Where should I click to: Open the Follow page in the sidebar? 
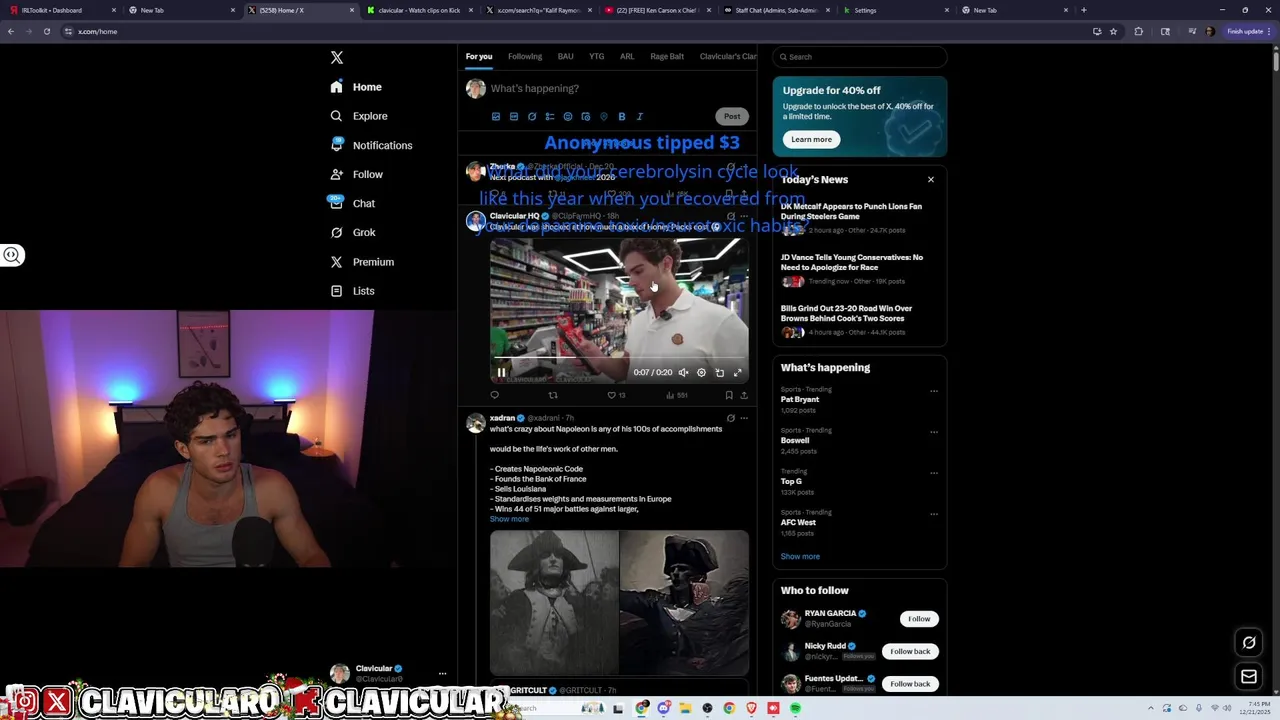pos(356,174)
